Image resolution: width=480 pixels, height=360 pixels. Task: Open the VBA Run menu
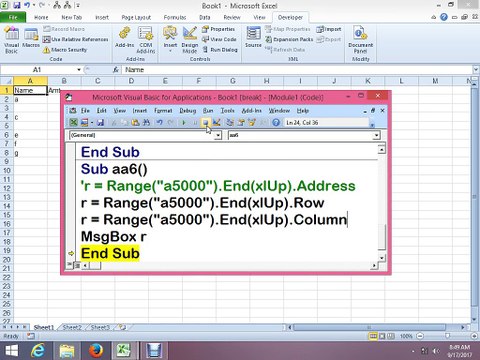click(x=208, y=111)
